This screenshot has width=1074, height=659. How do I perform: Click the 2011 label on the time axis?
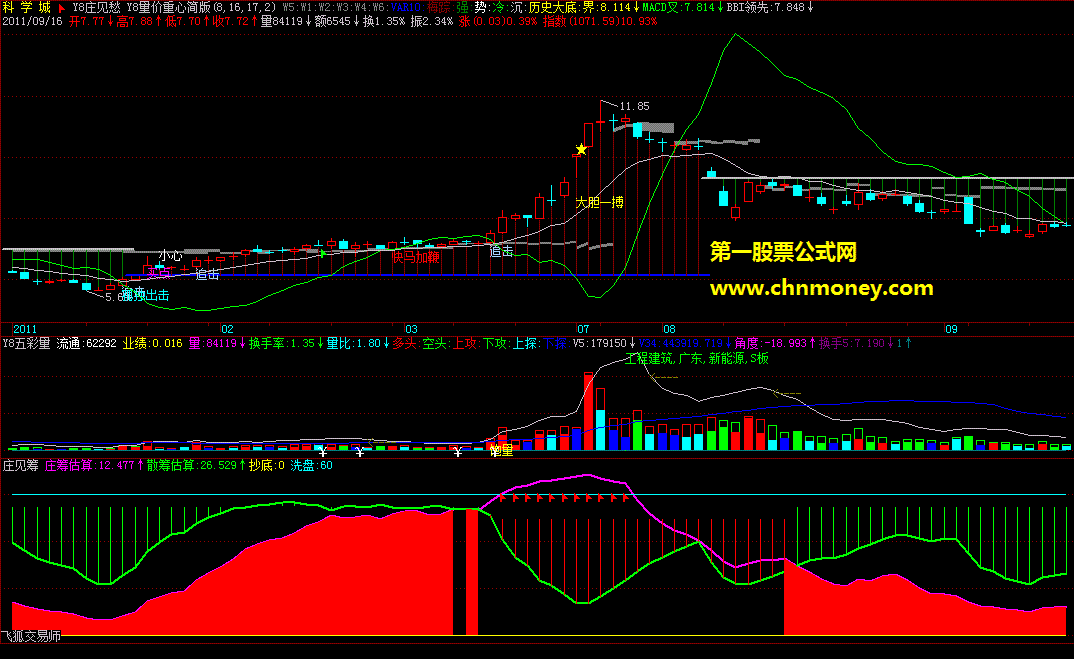click(x=25, y=330)
